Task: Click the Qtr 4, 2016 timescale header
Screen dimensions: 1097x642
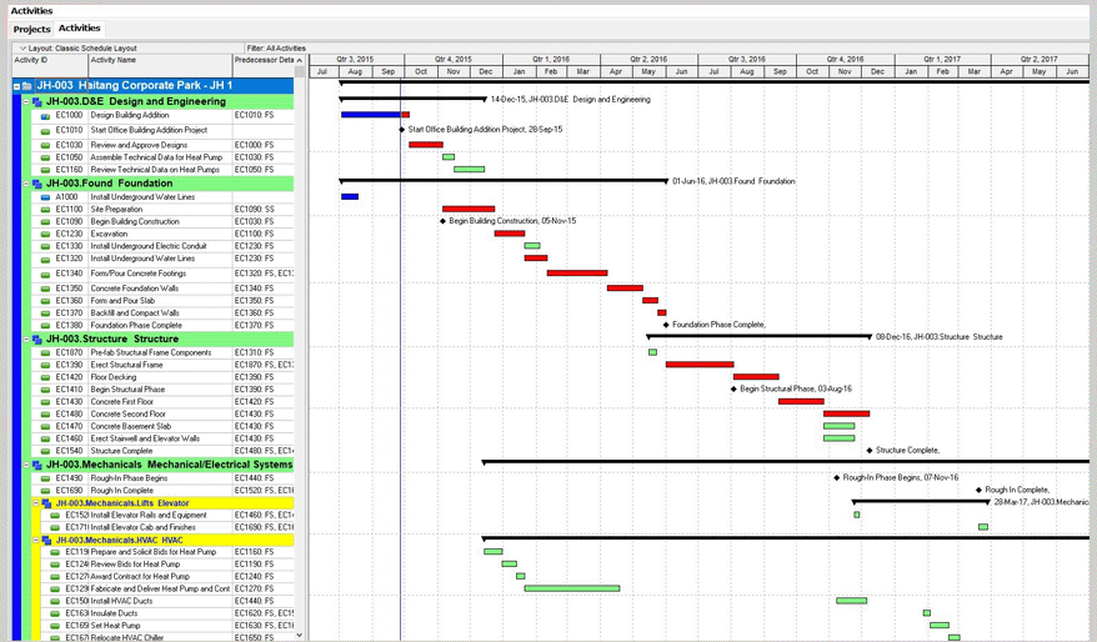Action: point(845,59)
